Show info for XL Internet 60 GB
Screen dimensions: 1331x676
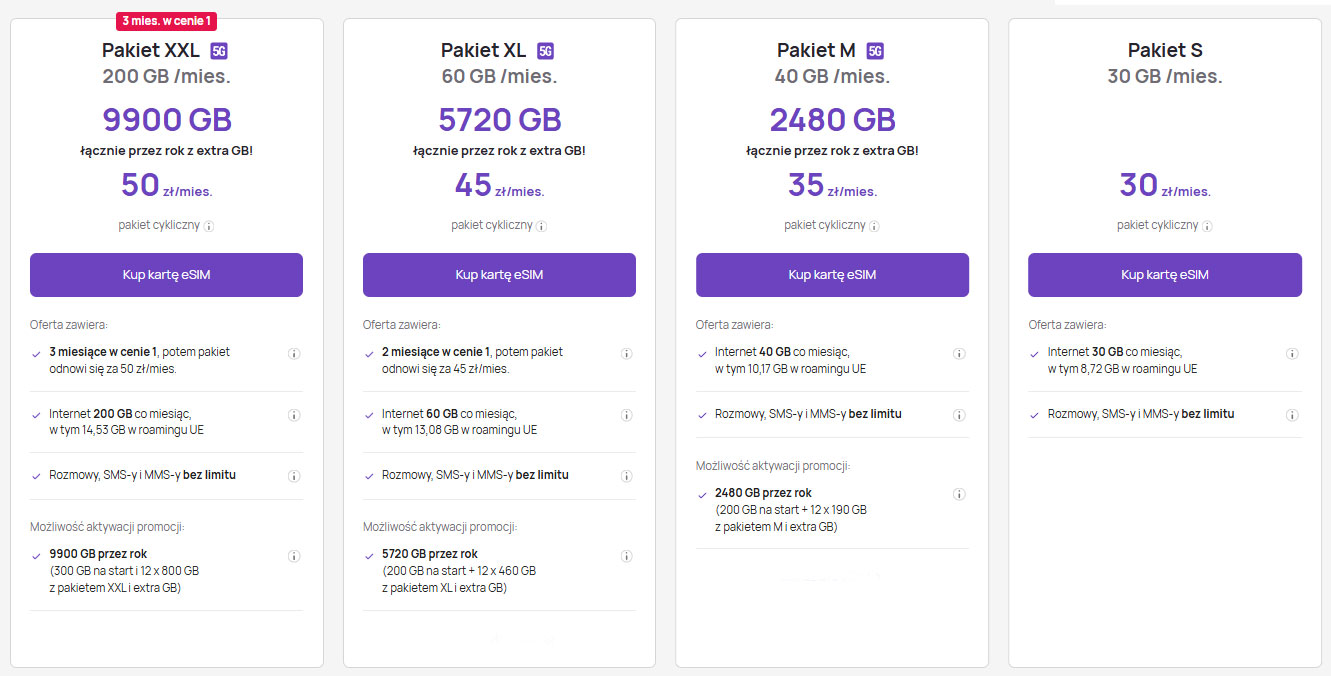point(627,415)
